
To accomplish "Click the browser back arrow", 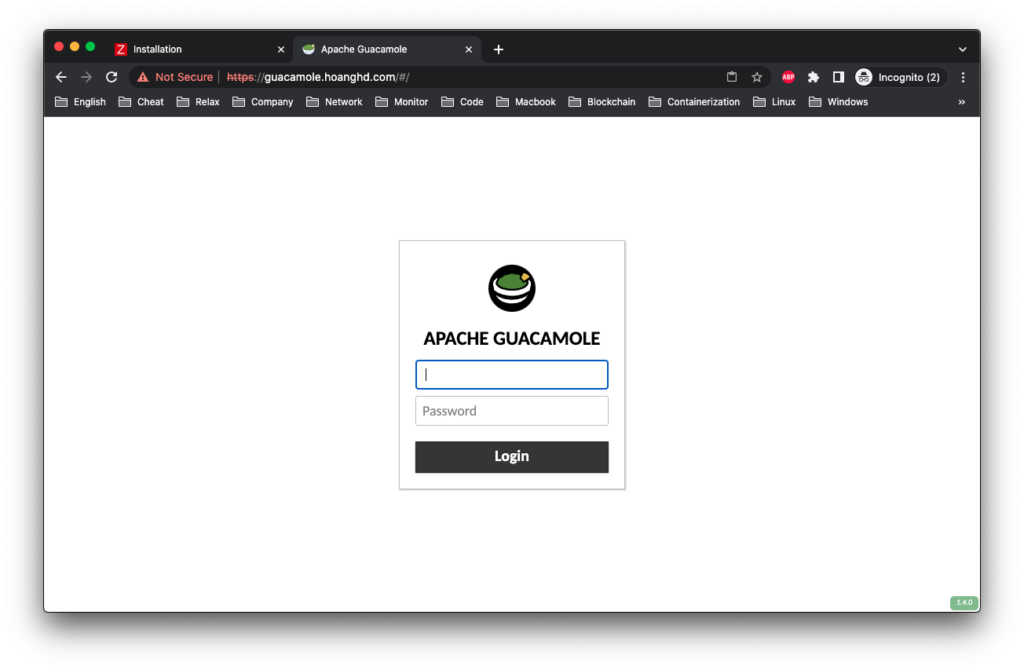I will [x=61, y=77].
